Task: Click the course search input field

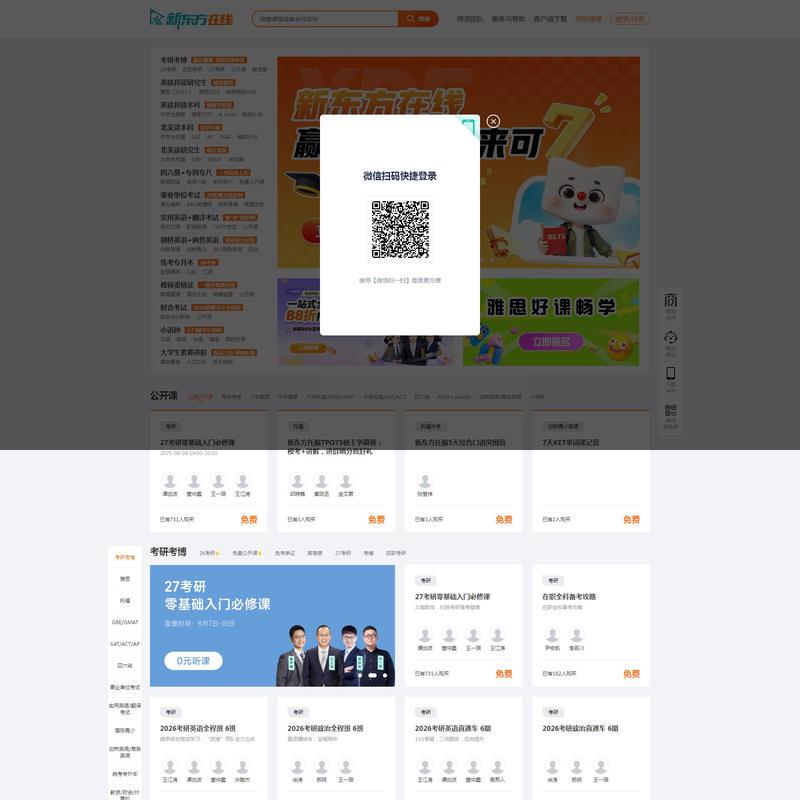Action: pyautogui.click(x=325, y=19)
